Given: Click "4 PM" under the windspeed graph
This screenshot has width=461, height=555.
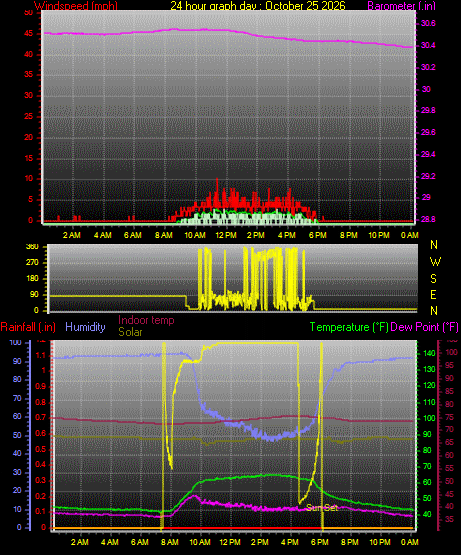Looking at the screenshot, I should pyautogui.click(x=287, y=235).
